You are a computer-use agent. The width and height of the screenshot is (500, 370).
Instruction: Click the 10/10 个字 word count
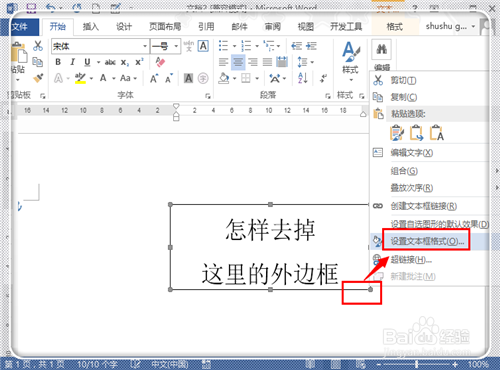[x=97, y=364]
